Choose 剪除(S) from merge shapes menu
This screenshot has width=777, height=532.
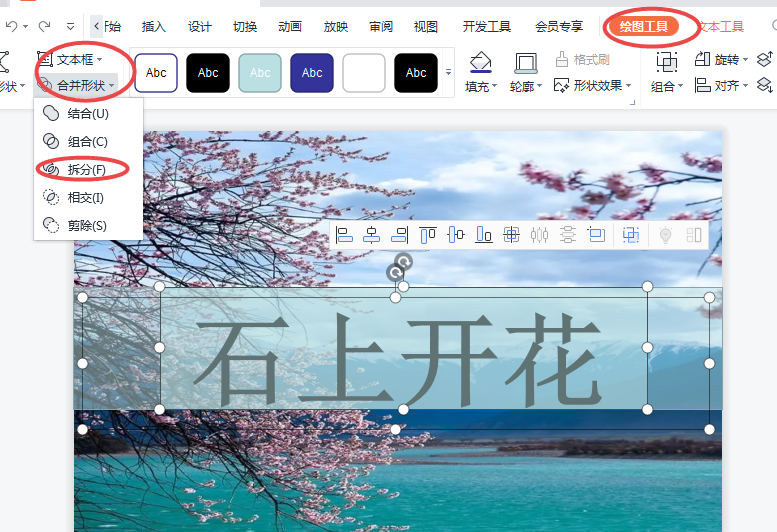[88, 225]
